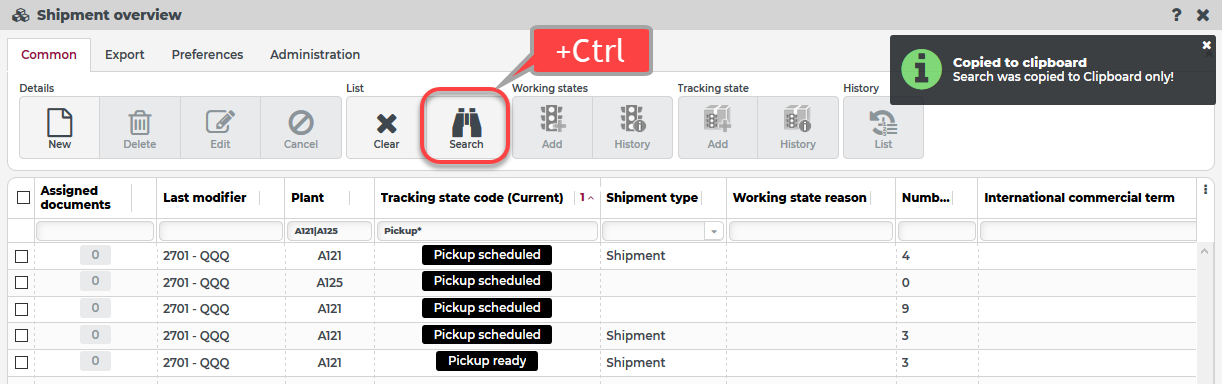Click the Last modifier filter field

[x=220, y=231]
